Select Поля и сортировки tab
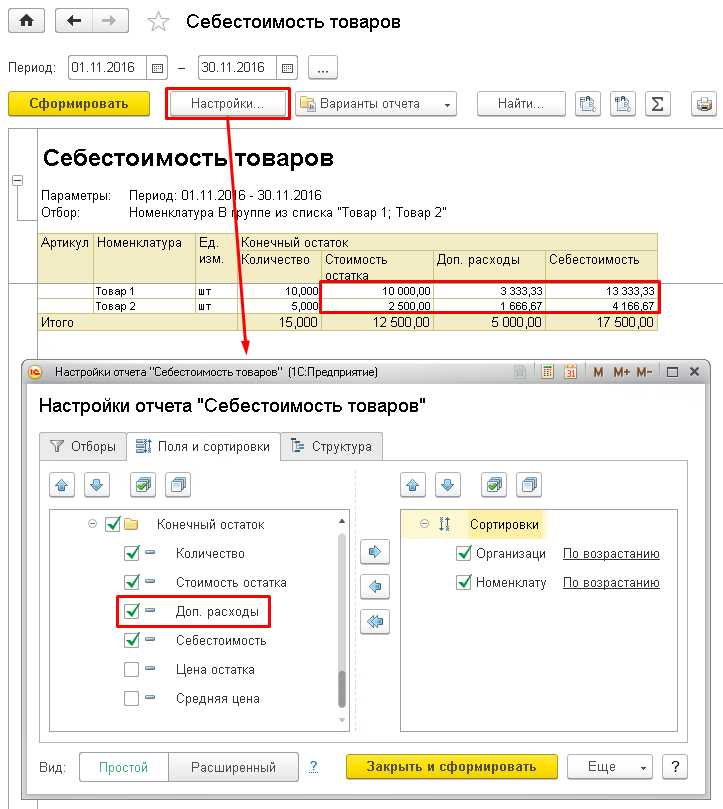The height and width of the screenshot is (809, 723). (x=203, y=446)
